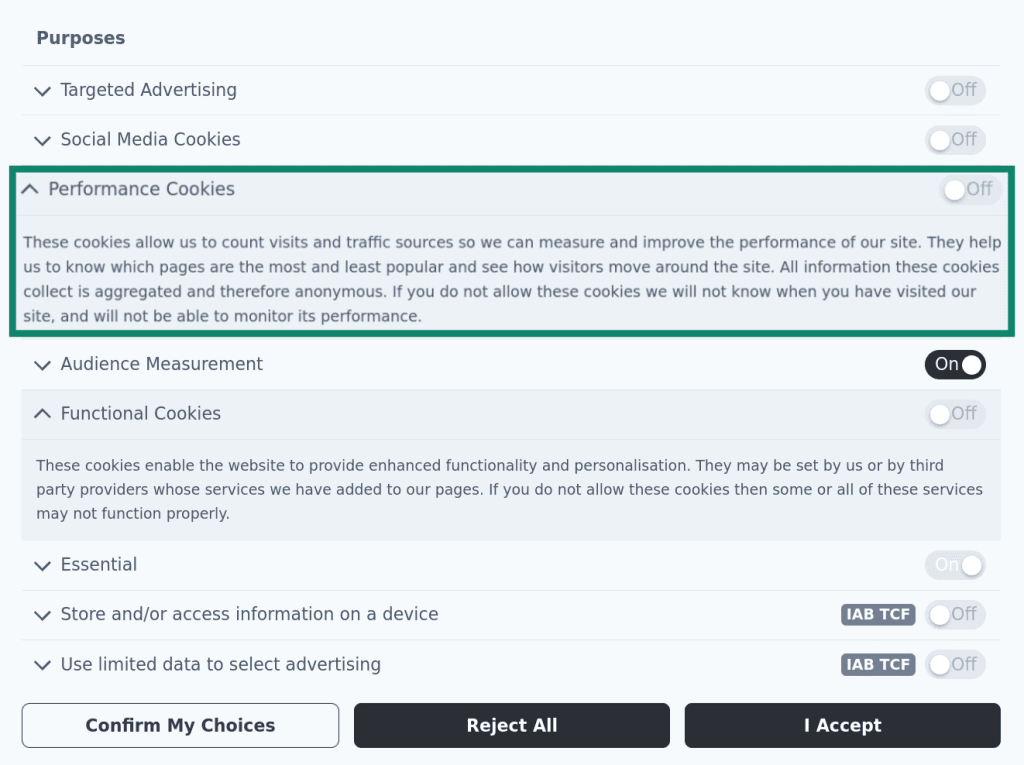Enable the Targeted Advertising toggle

(955, 90)
